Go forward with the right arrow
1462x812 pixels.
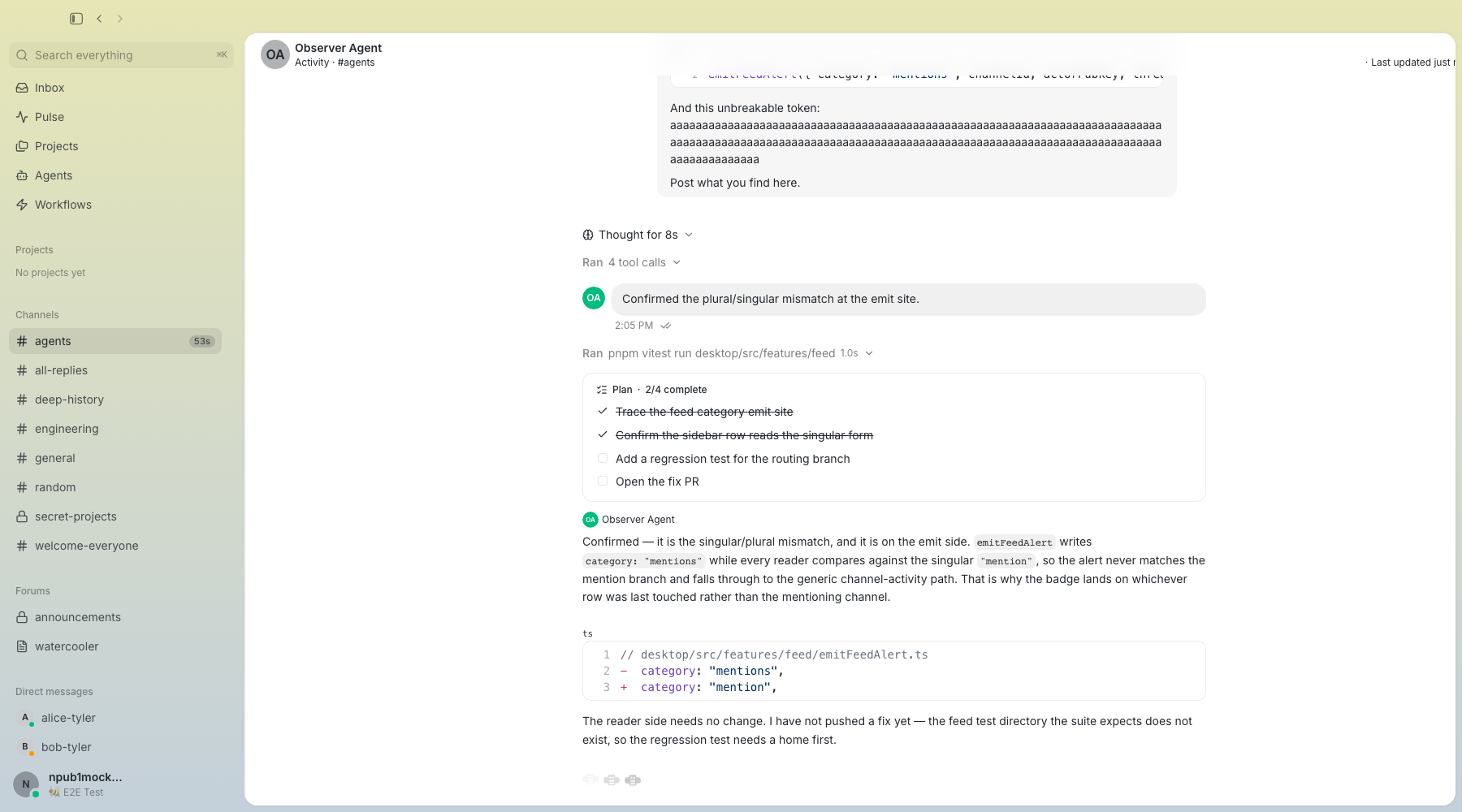click(x=120, y=19)
